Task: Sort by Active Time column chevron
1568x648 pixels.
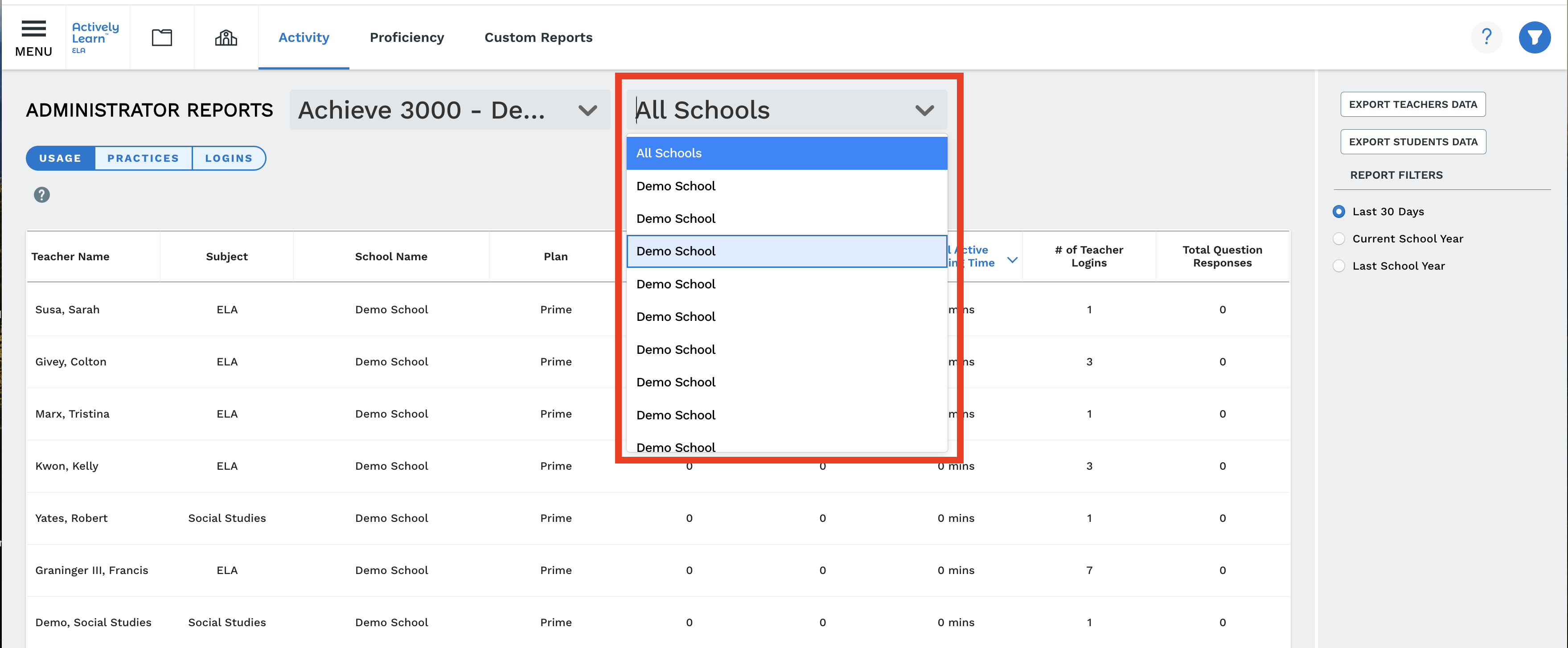Action: pos(1012,260)
